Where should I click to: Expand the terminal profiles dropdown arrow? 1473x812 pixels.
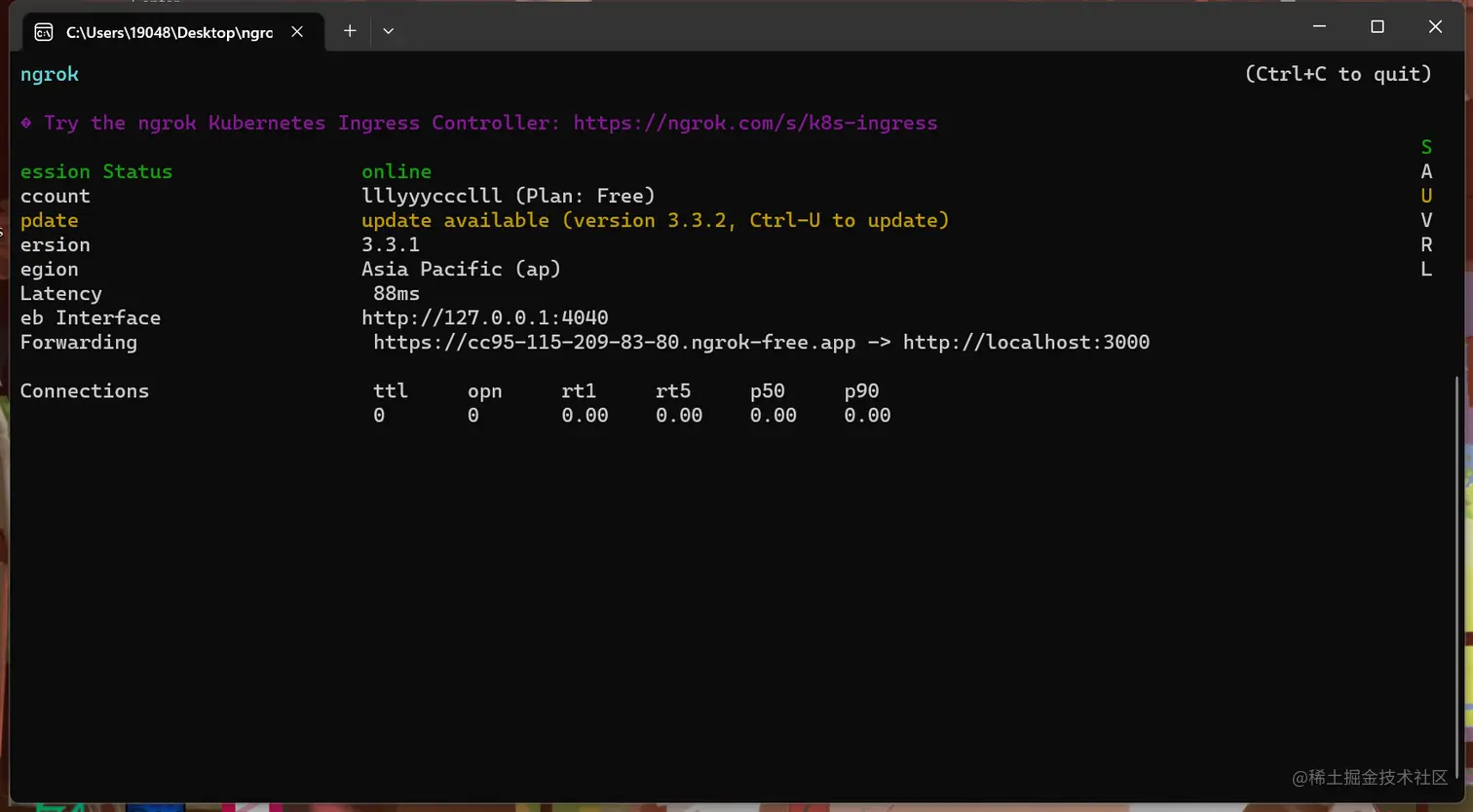click(388, 31)
